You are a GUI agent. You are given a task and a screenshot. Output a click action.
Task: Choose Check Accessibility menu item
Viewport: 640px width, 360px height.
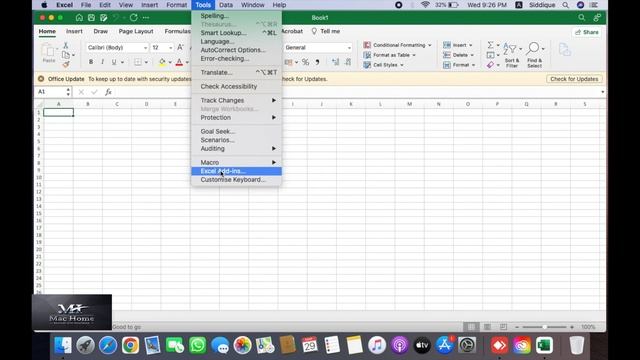click(x=236, y=87)
